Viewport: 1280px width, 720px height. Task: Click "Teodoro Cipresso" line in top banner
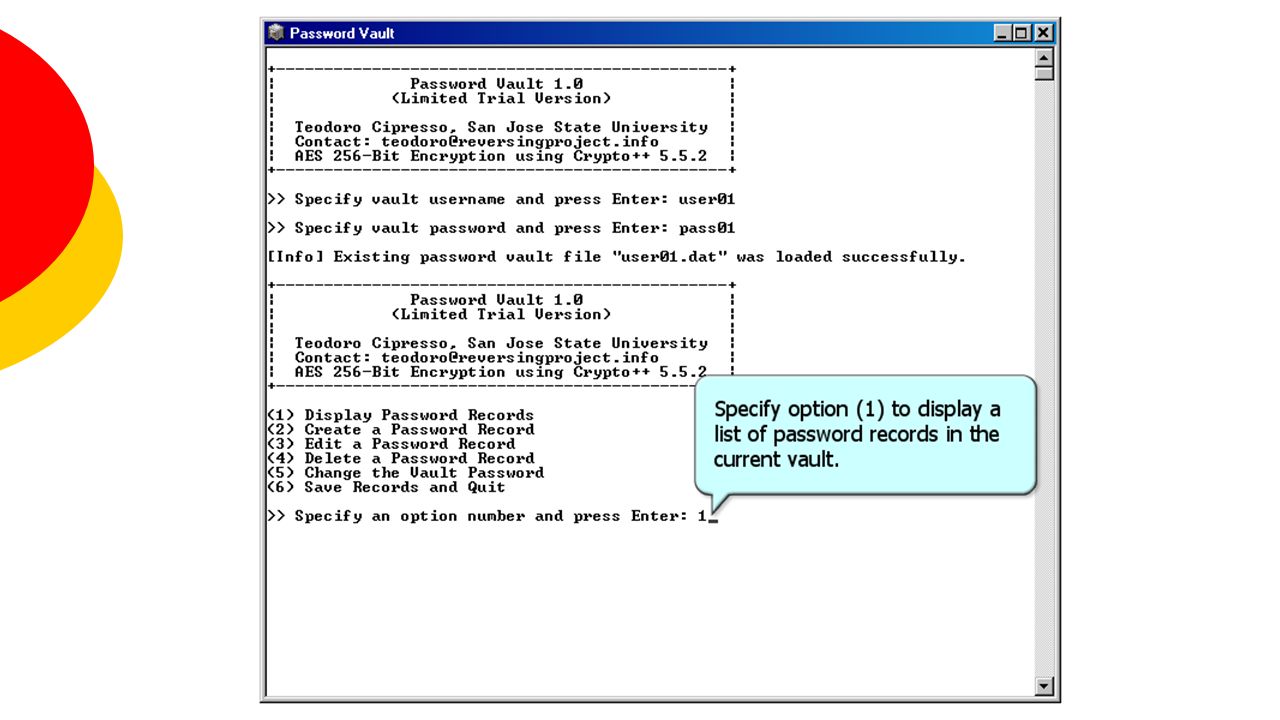(x=501, y=127)
